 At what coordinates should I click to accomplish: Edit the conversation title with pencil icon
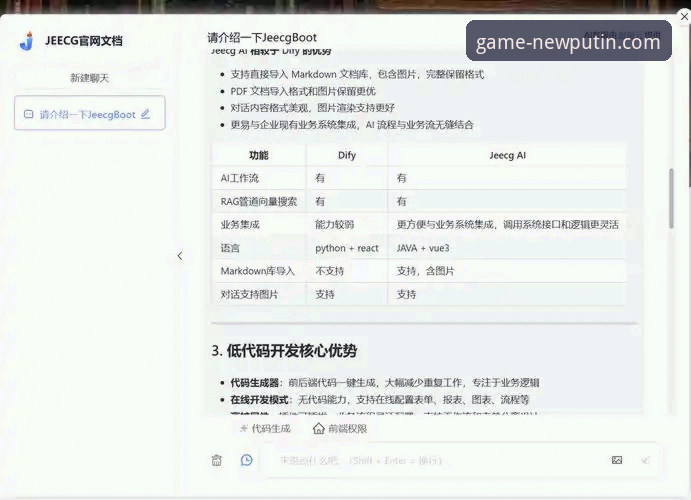pyautogui.click(x=145, y=114)
